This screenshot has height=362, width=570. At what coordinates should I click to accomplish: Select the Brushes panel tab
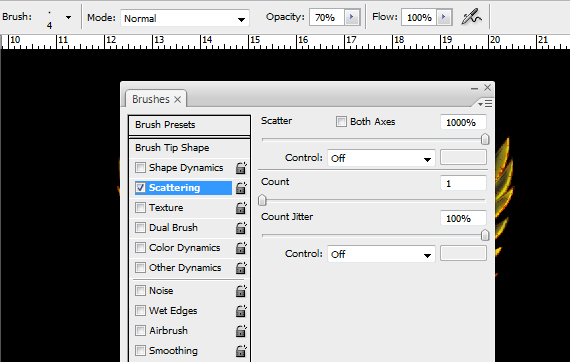coord(156,99)
